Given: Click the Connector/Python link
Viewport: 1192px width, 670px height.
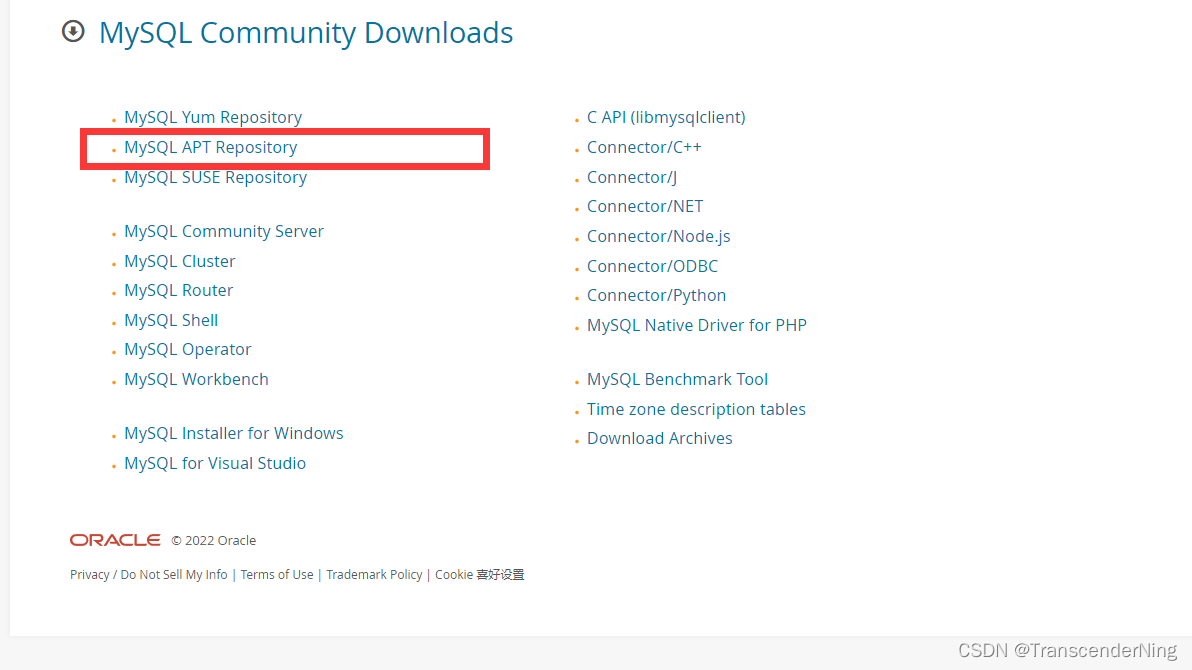Looking at the screenshot, I should [x=656, y=295].
